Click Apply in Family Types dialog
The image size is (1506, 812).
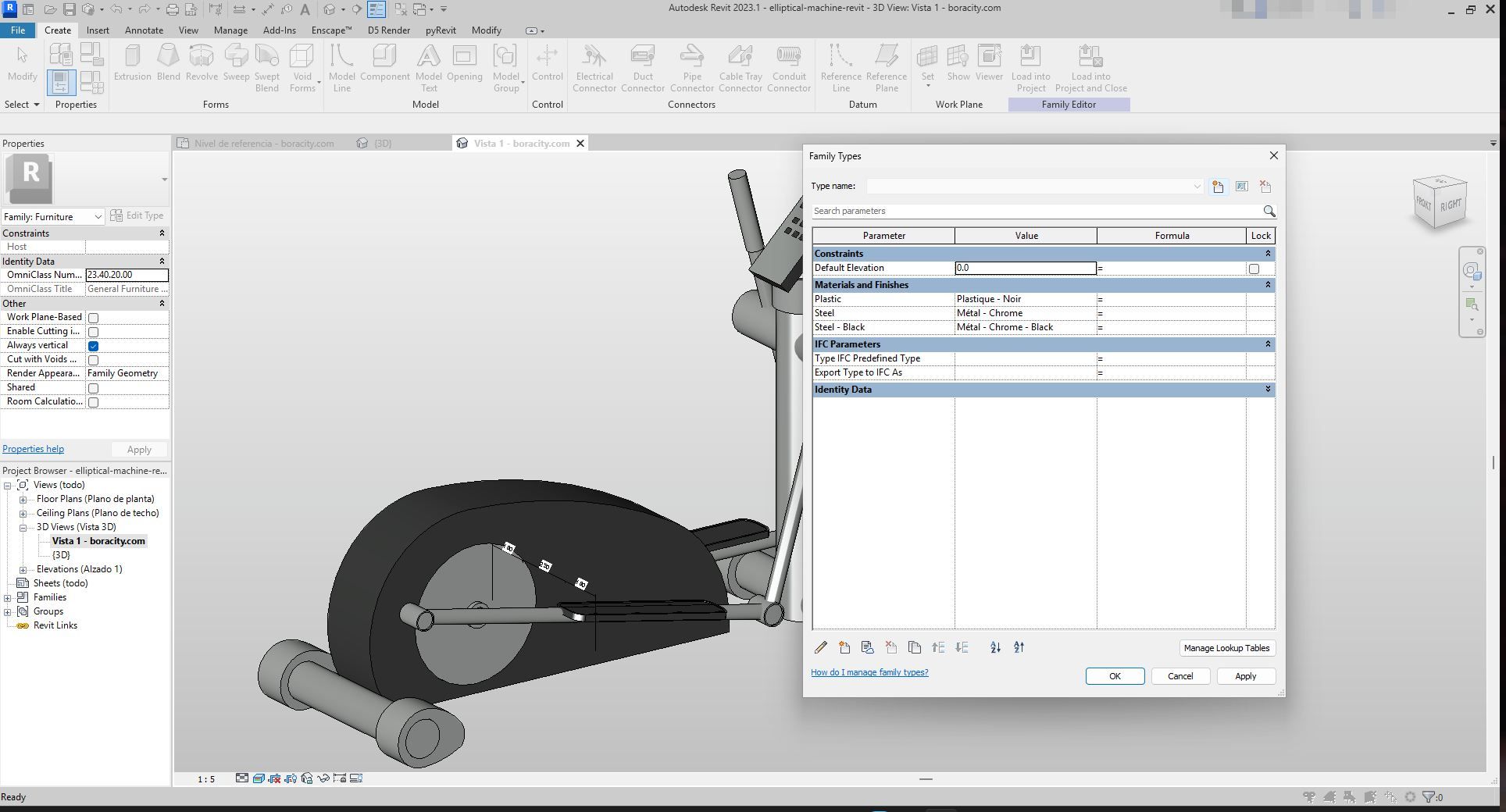(1245, 676)
